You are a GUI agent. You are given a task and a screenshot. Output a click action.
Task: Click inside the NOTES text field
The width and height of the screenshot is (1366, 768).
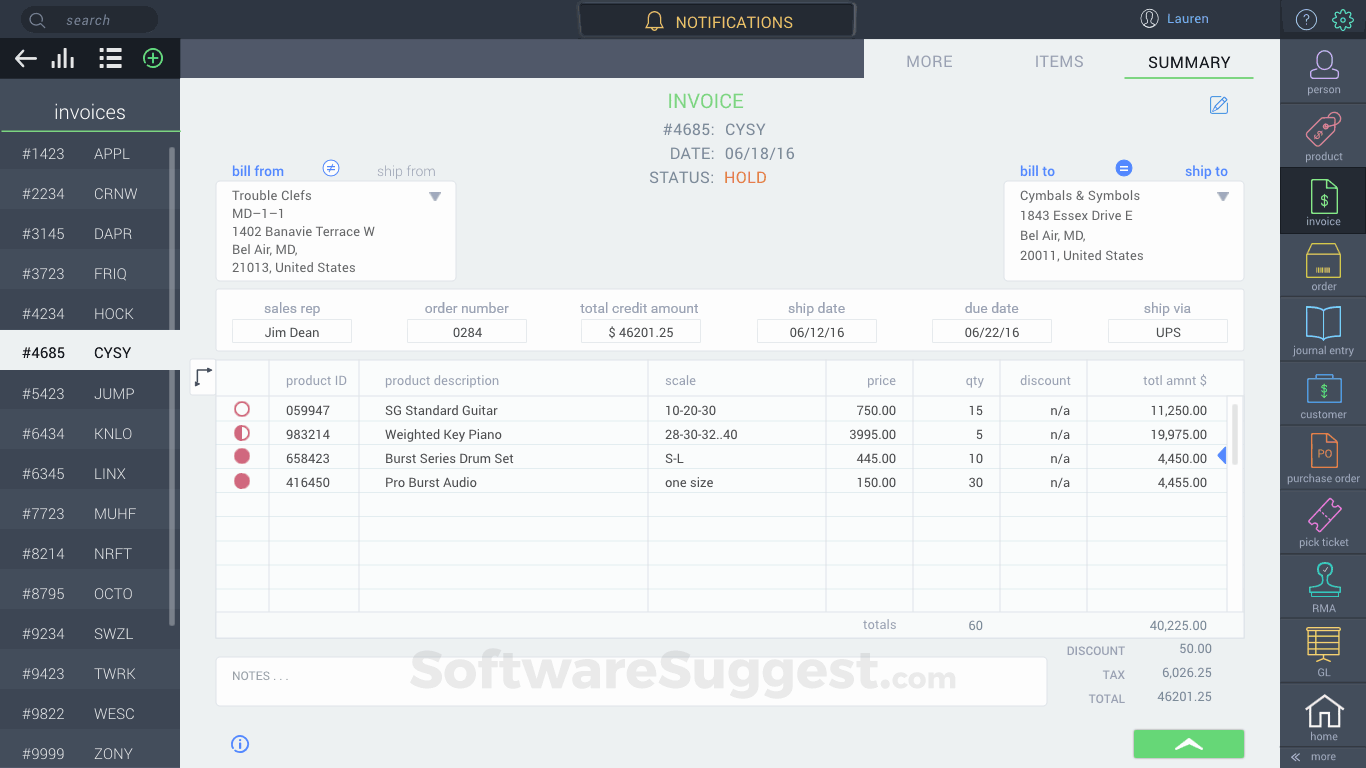pos(632,682)
